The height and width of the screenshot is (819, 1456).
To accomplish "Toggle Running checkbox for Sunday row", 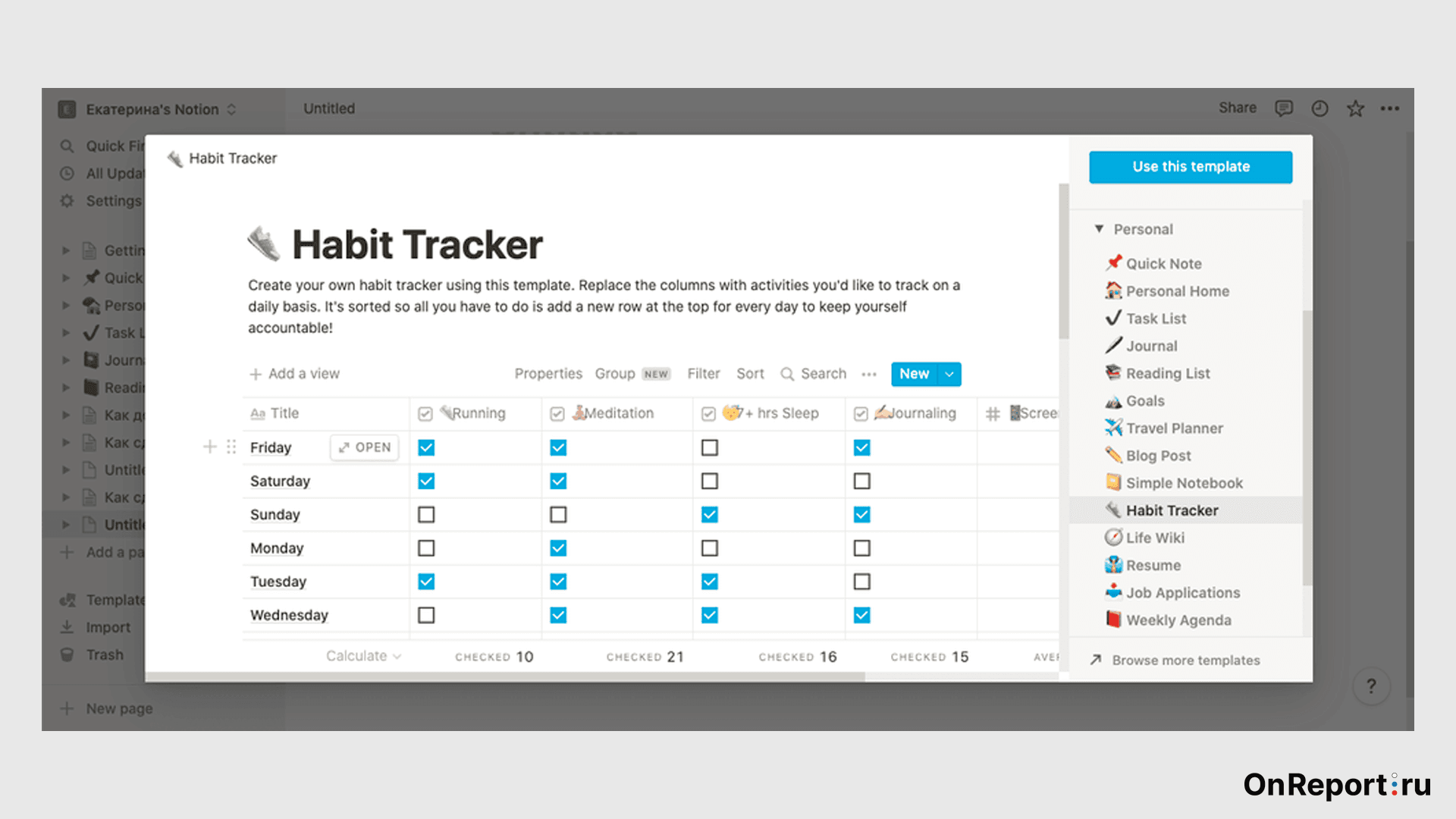I will click(x=424, y=513).
